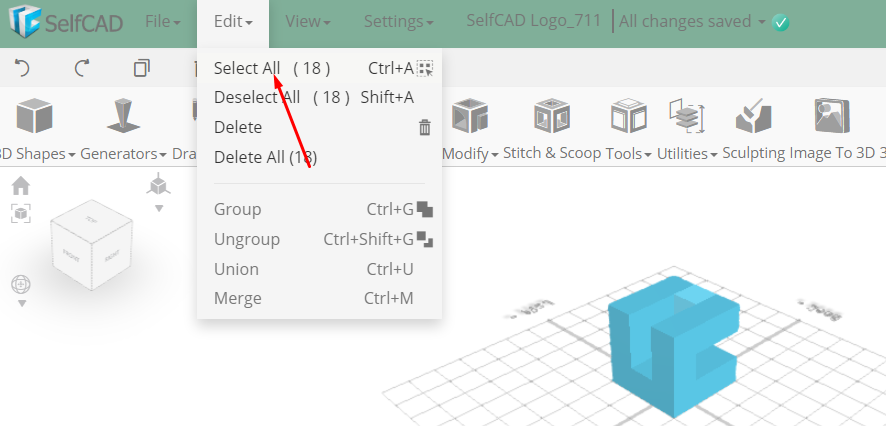Click the Undo arrow icon
Screen dimensions: 886x426
coord(22,68)
